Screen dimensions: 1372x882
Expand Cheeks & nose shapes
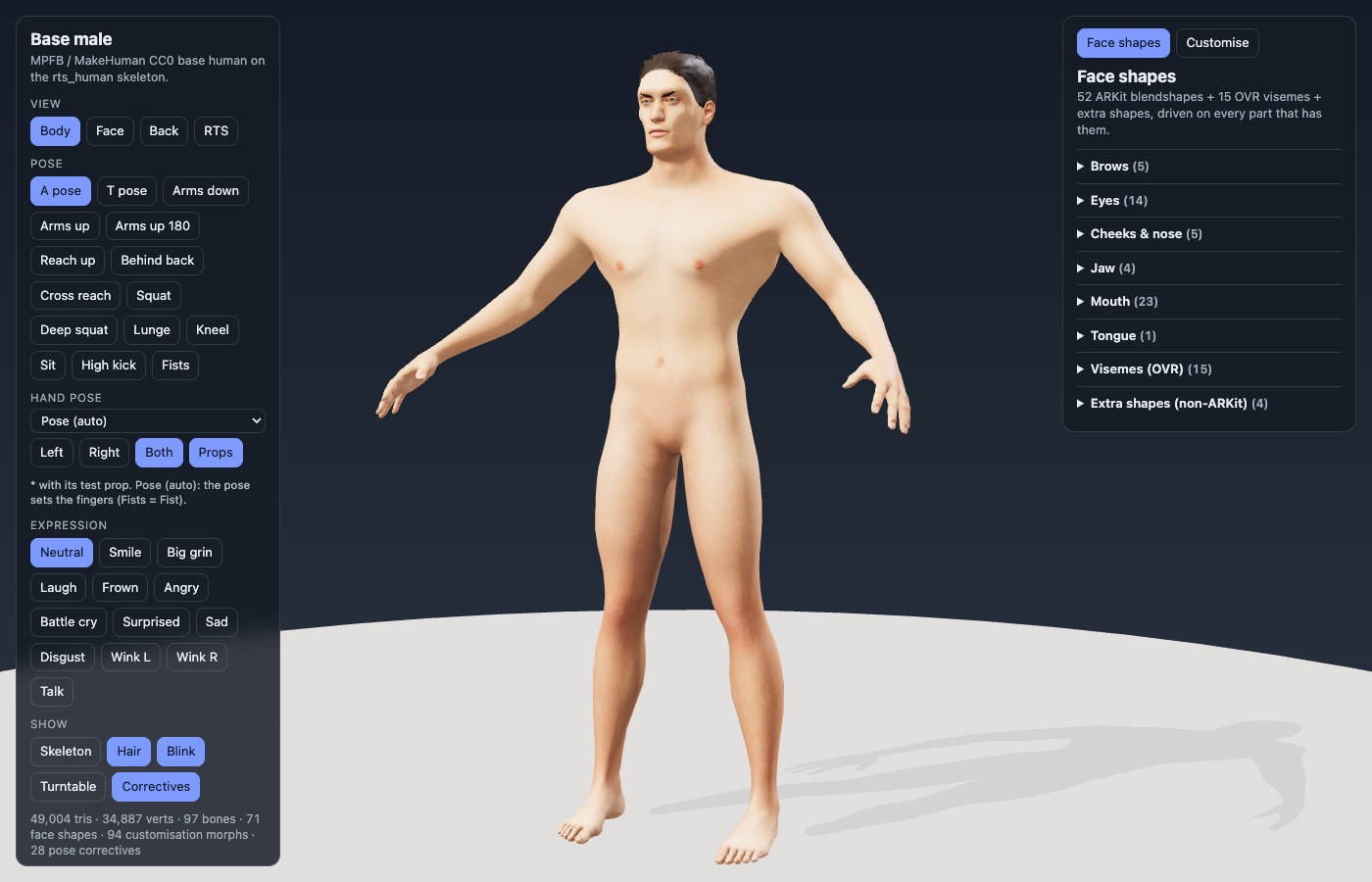click(1208, 234)
